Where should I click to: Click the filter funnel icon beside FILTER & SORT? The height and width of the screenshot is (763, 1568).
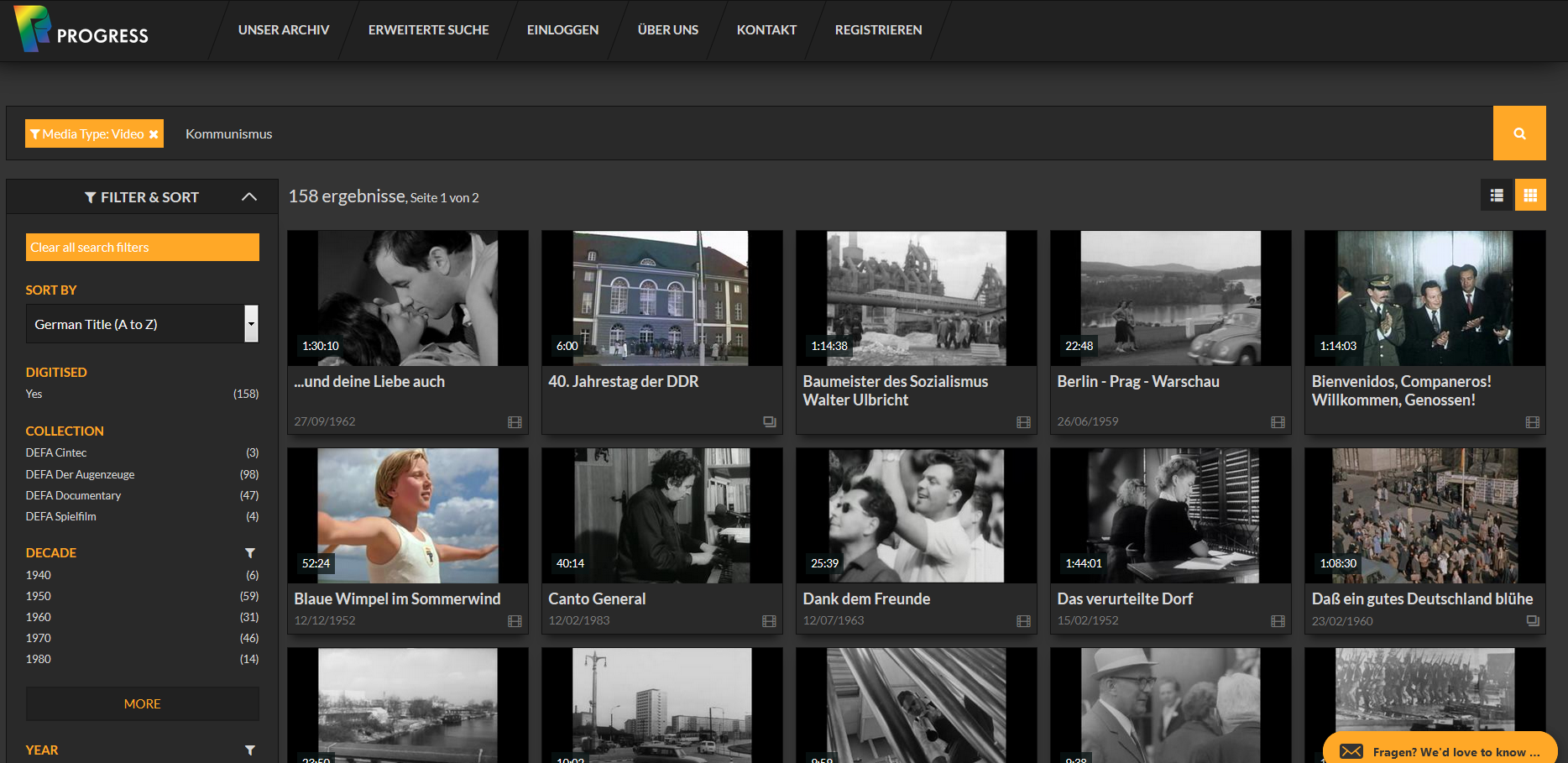click(x=90, y=197)
